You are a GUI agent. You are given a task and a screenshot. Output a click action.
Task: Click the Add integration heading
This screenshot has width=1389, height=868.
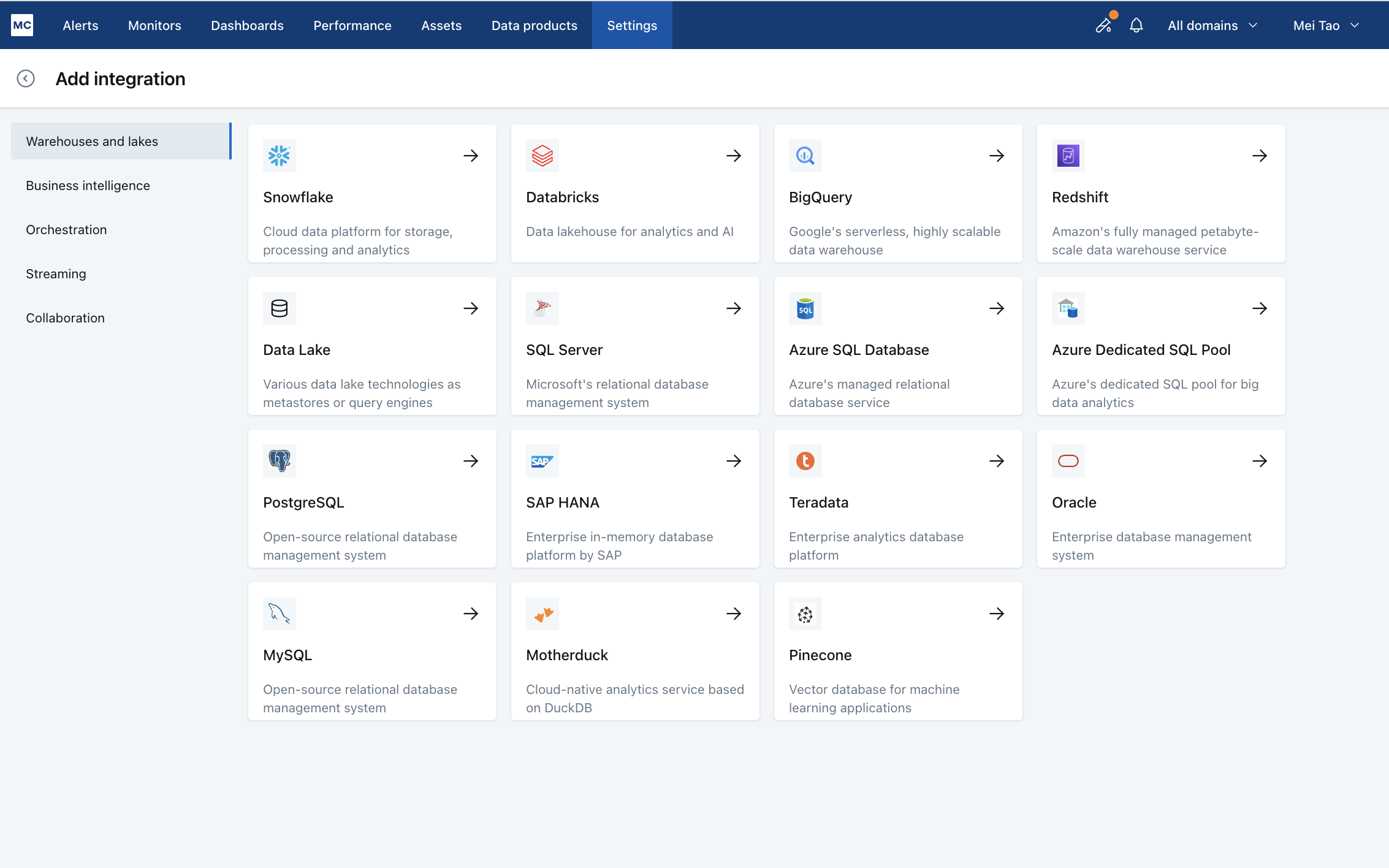click(120, 78)
